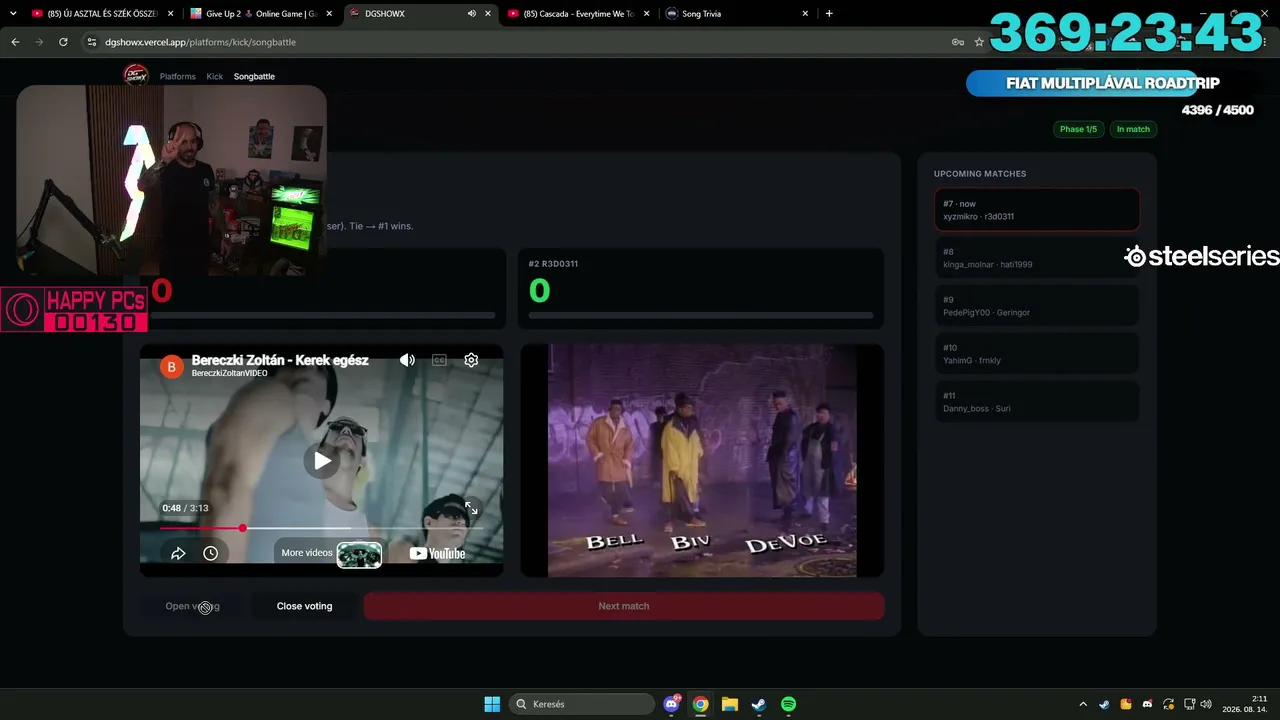Mute the DGSHOWX tab audio icon
This screenshot has width=1280, height=720.
click(x=472, y=14)
